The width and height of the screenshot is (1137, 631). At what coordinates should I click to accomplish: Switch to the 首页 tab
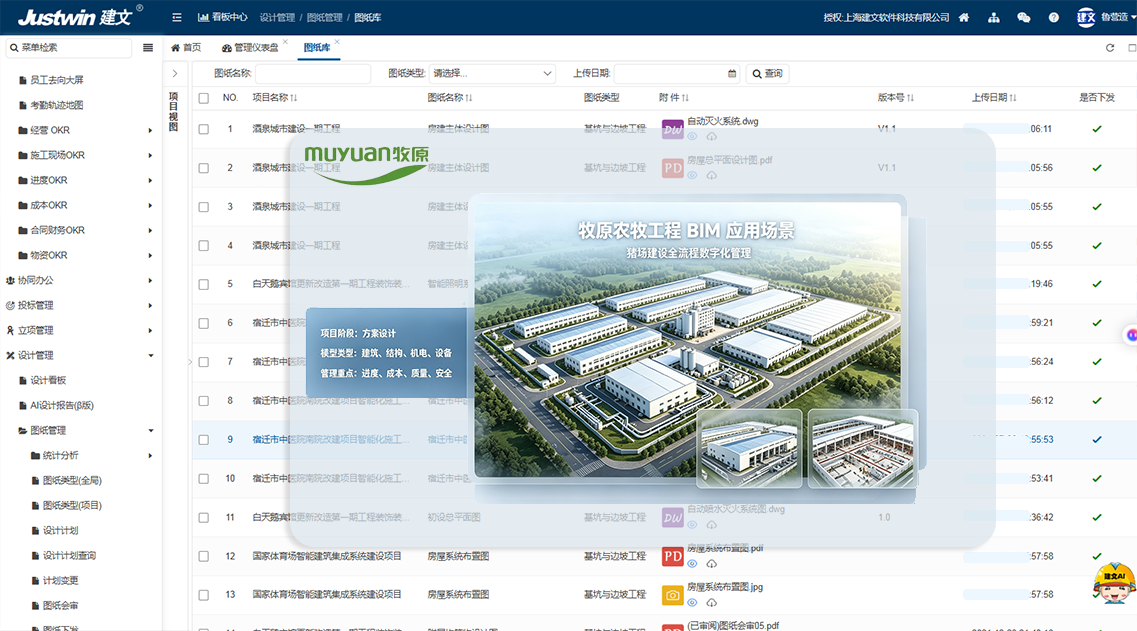click(x=186, y=48)
